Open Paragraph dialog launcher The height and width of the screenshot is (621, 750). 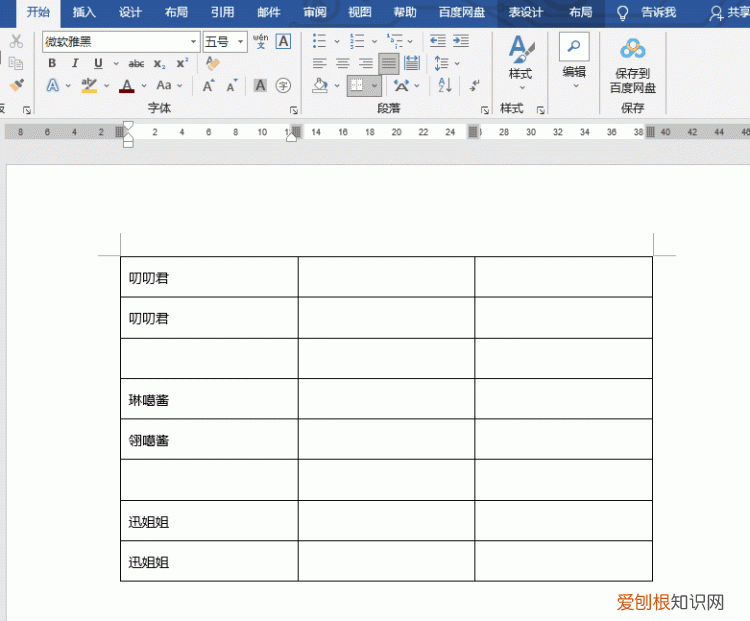click(x=485, y=111)
